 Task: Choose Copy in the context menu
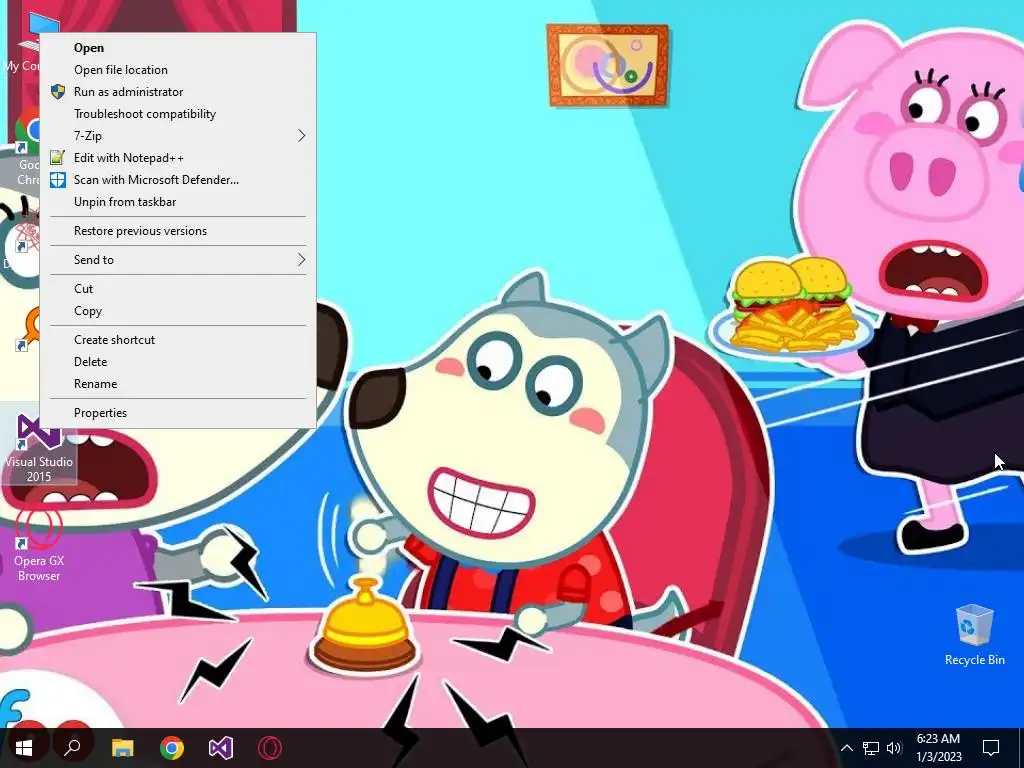pyautogui.click(x=178, y=311)
